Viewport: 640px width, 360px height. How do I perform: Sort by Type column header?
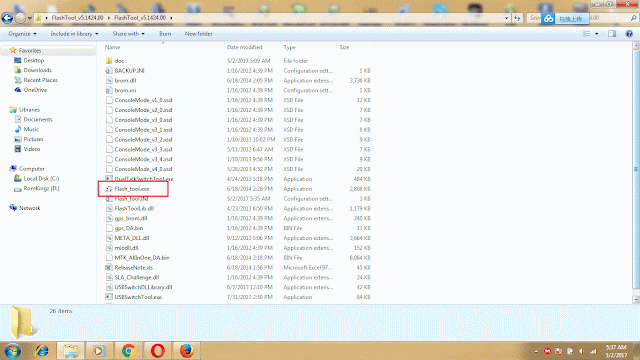click(289, 47)
